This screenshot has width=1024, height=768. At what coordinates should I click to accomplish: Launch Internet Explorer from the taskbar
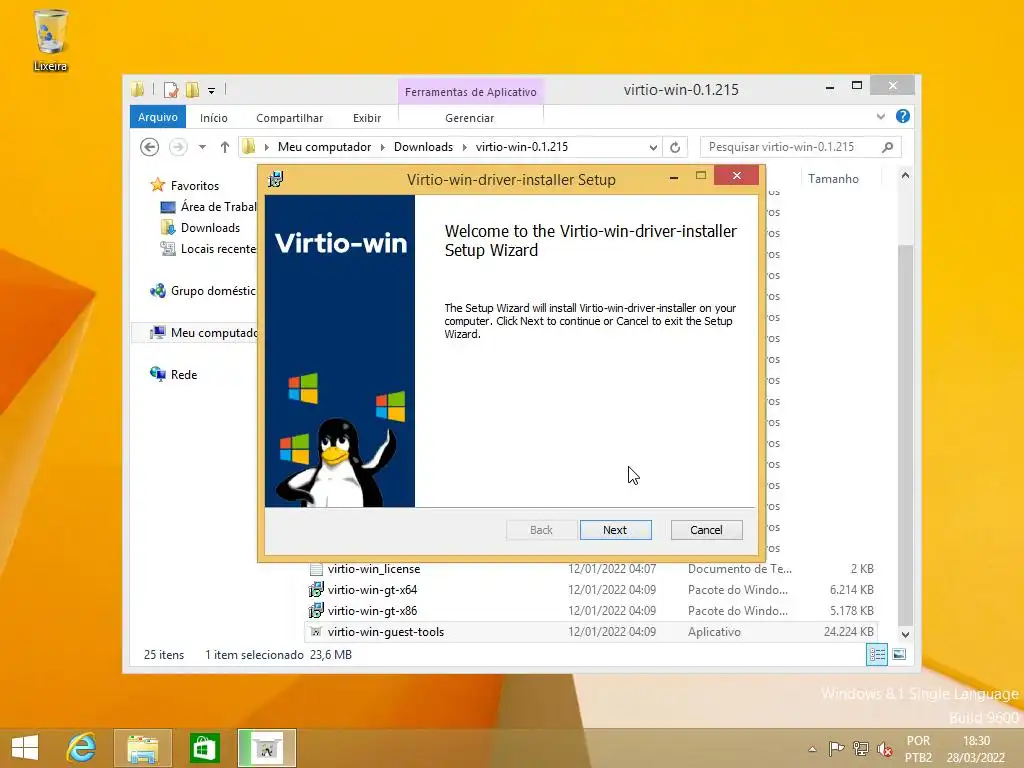81,748
